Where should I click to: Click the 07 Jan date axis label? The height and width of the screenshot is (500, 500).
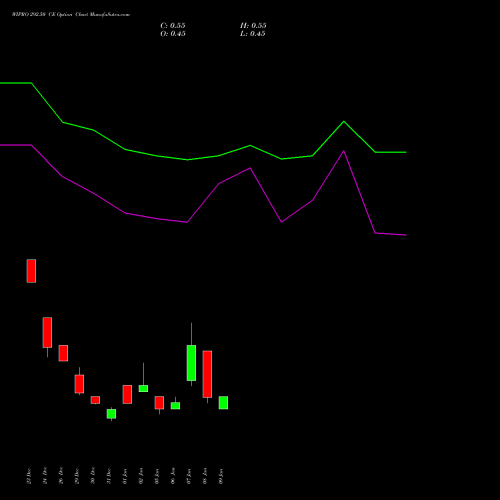[x=189, y=476]
